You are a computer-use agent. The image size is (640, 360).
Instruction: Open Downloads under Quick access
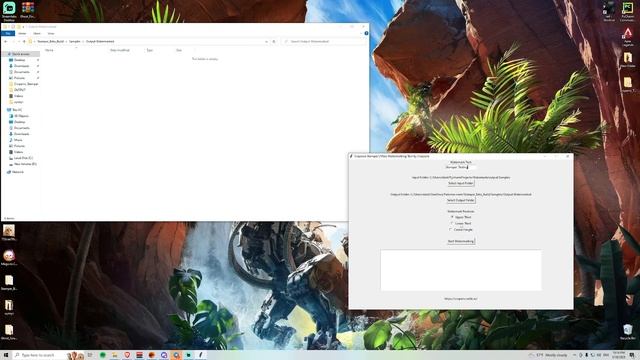pos(22,66)
